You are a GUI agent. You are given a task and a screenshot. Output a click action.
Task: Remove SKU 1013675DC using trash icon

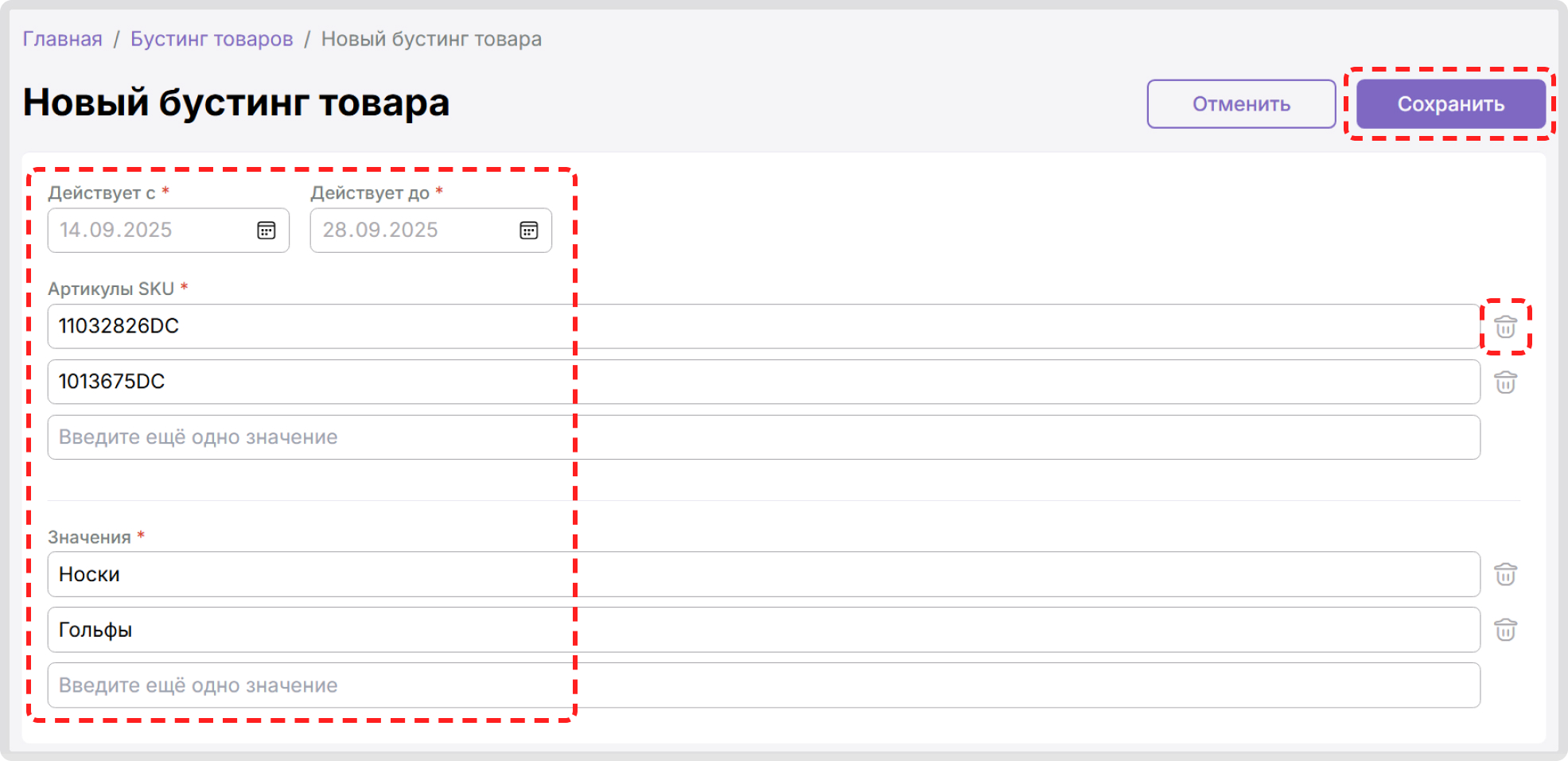(x=1505, y=382)
